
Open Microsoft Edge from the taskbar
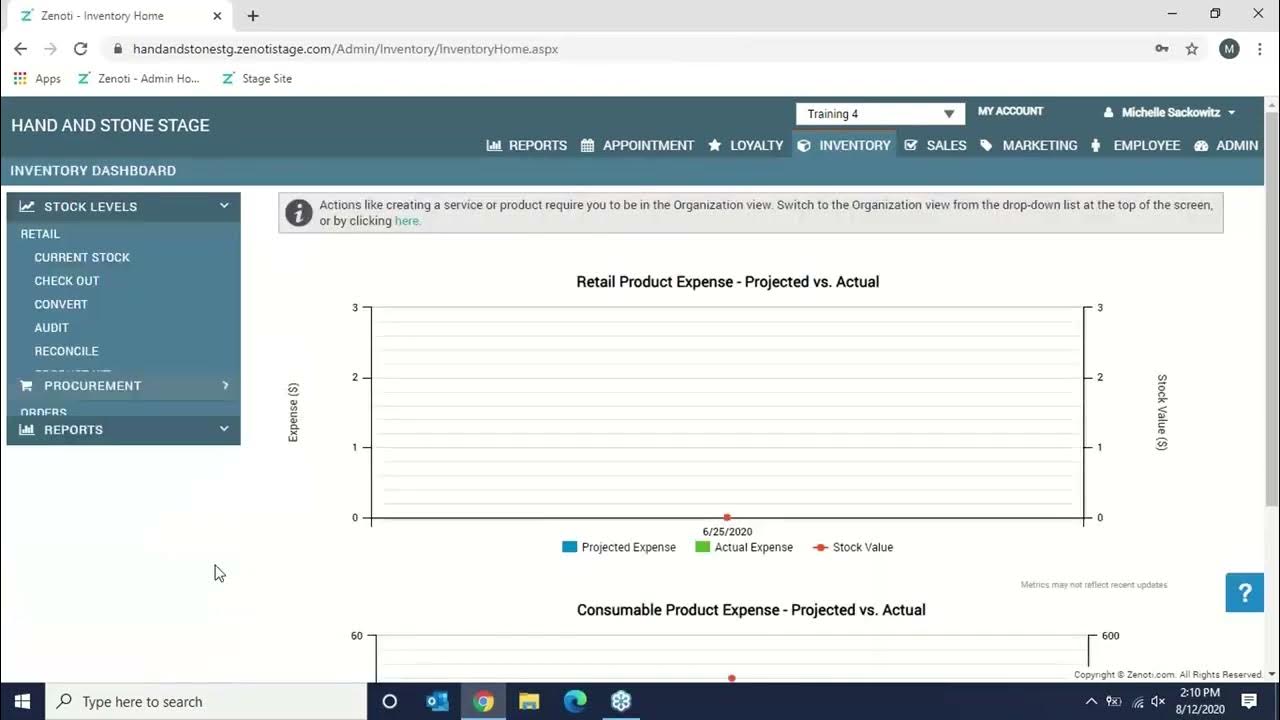coord(575,701)
